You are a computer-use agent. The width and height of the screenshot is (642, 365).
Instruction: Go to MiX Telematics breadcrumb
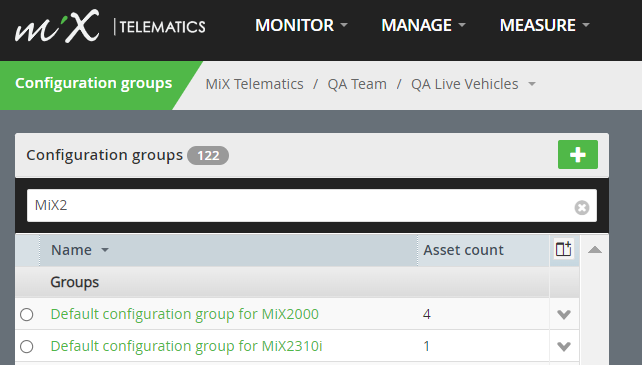tap(254, 84)
